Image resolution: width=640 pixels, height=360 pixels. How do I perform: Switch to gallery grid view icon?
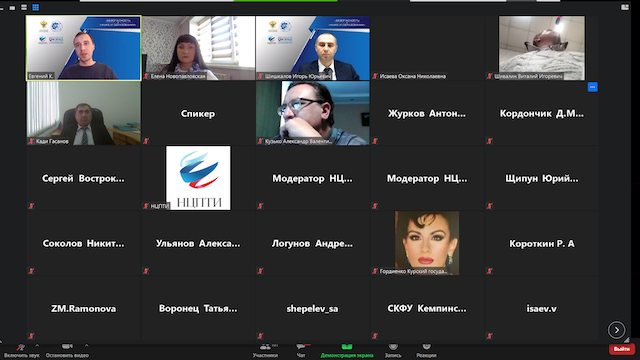click(x=36, y=7)
